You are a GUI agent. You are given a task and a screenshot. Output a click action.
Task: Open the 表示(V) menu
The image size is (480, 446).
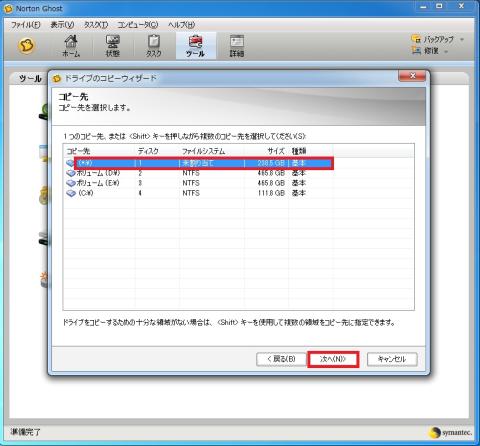coord(62,25)
